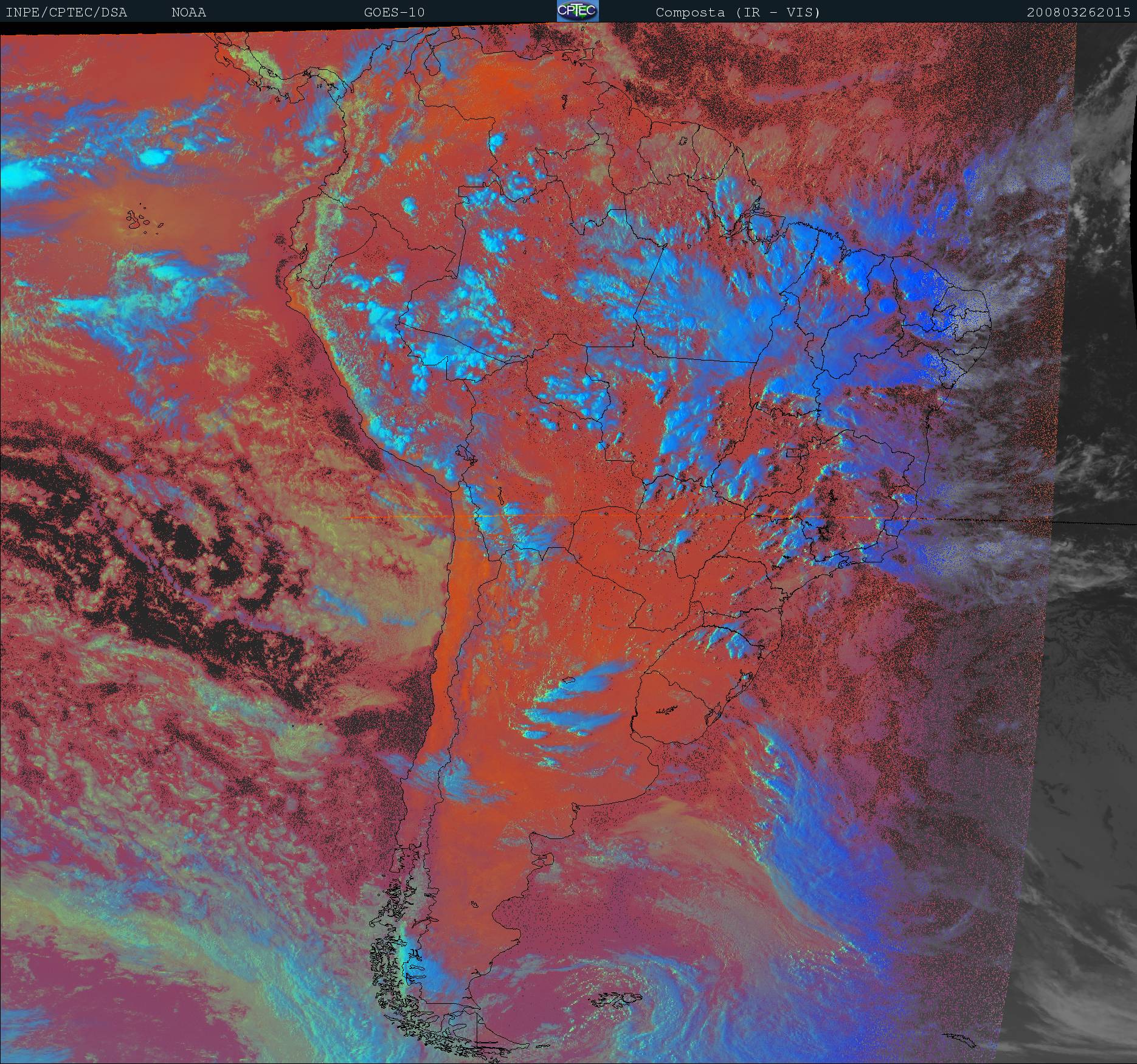The width and height of the screenshot is (1137, 1064).
Task: Click the round blue cloud over northeast Brazil
Action: [x=887, y=305]
